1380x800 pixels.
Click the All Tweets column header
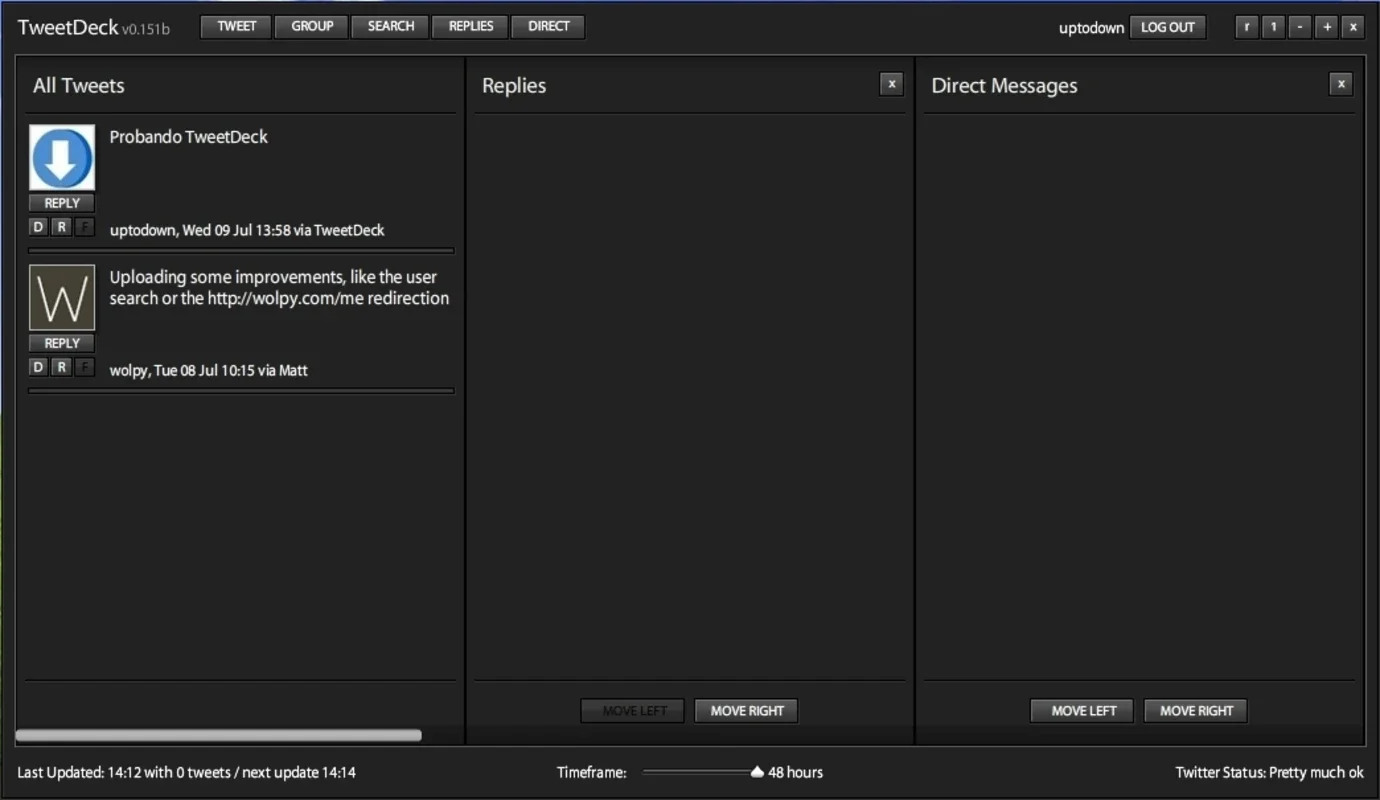tap(78, 85)
